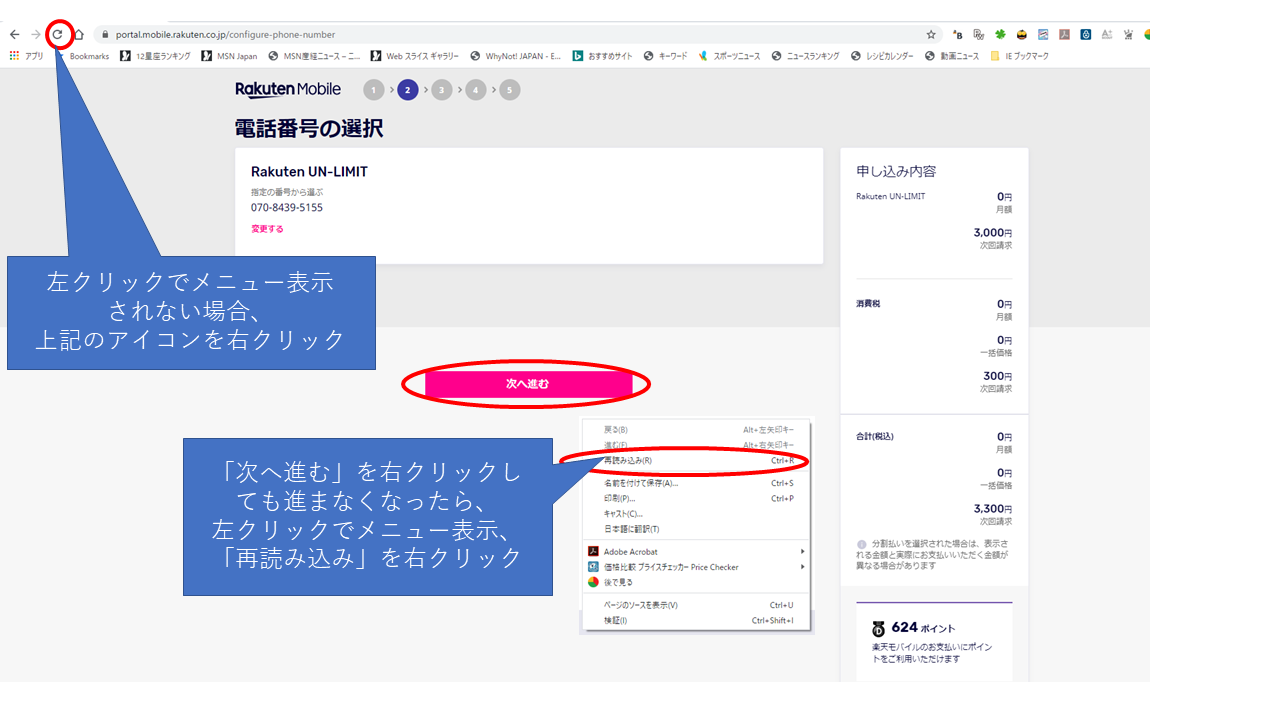Choose 進む(F) in context menu

(698, 445)
